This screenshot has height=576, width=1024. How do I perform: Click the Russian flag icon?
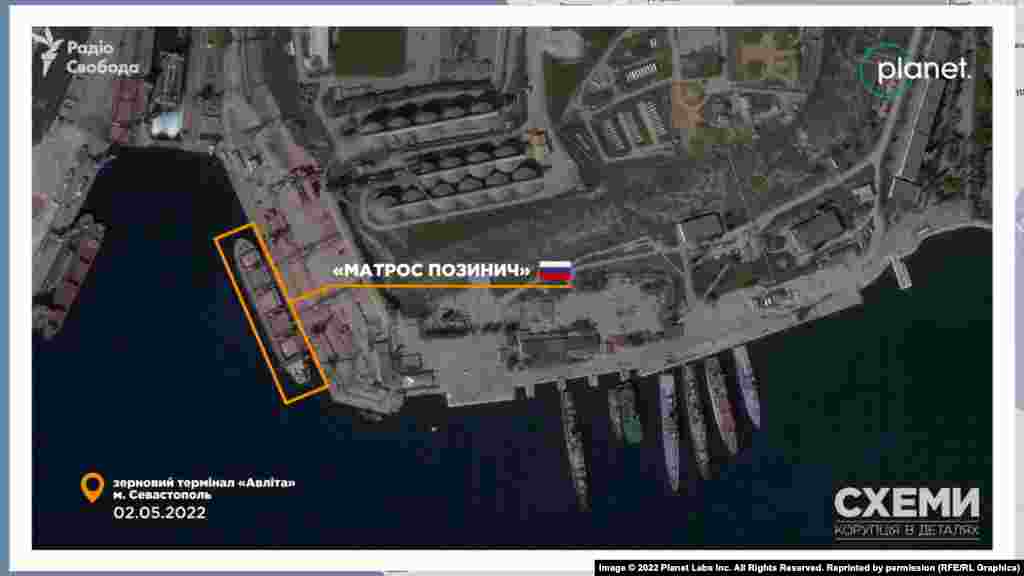pyautogui.click(x=555, y=270)
